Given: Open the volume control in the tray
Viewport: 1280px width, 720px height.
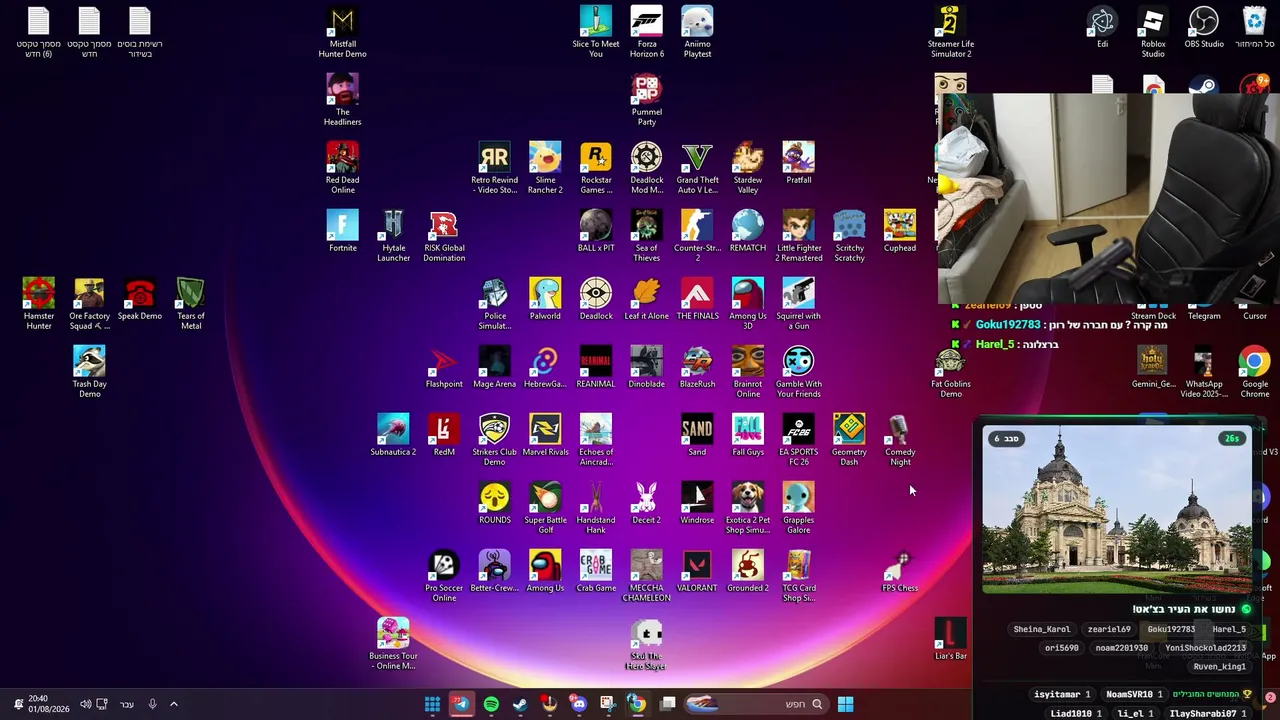Looking at the screenshot, I should coord(85,704).
